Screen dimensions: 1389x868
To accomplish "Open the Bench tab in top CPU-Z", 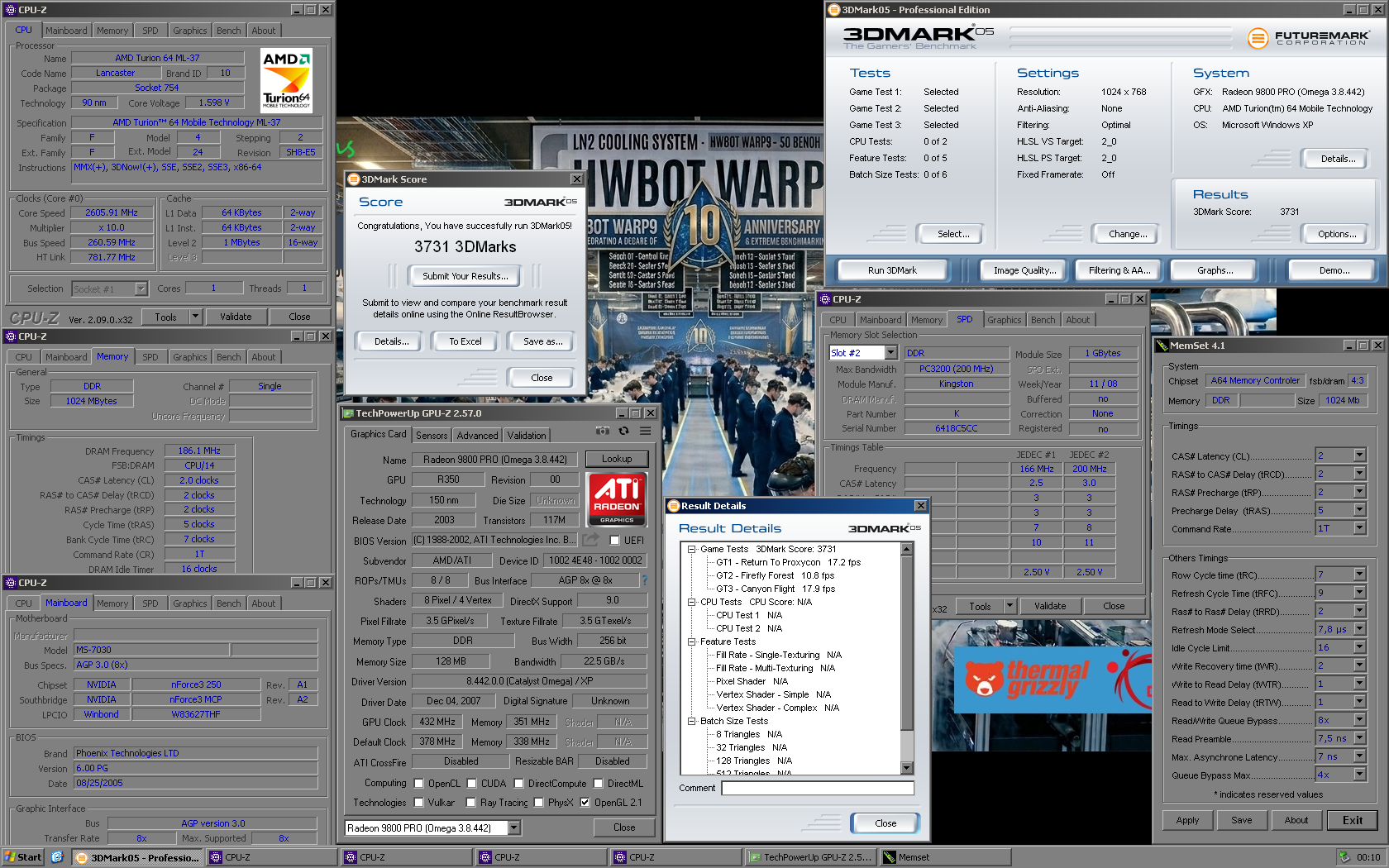I will (x=229, y=31).
